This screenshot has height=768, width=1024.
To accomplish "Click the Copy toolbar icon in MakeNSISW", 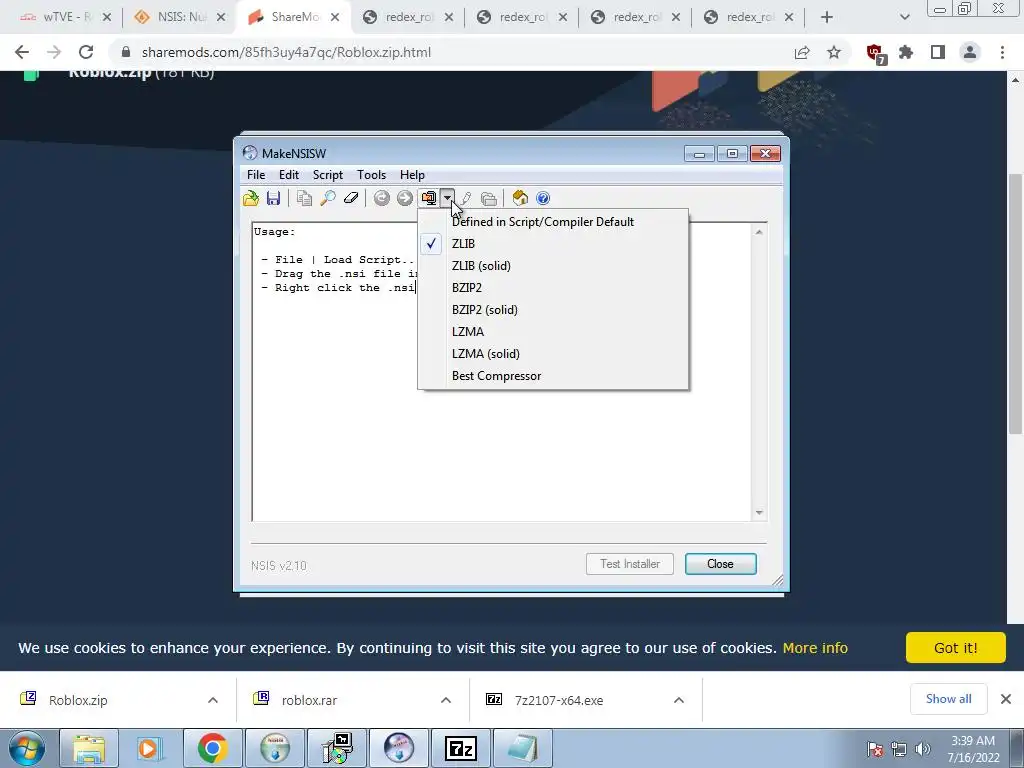I will pos(304,198).
